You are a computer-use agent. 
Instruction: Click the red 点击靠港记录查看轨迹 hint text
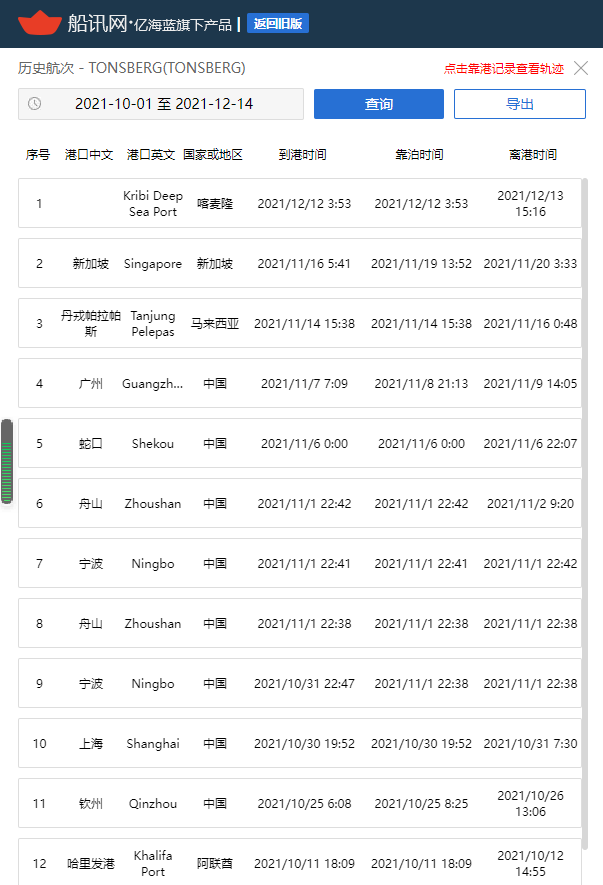coord(504,69)
